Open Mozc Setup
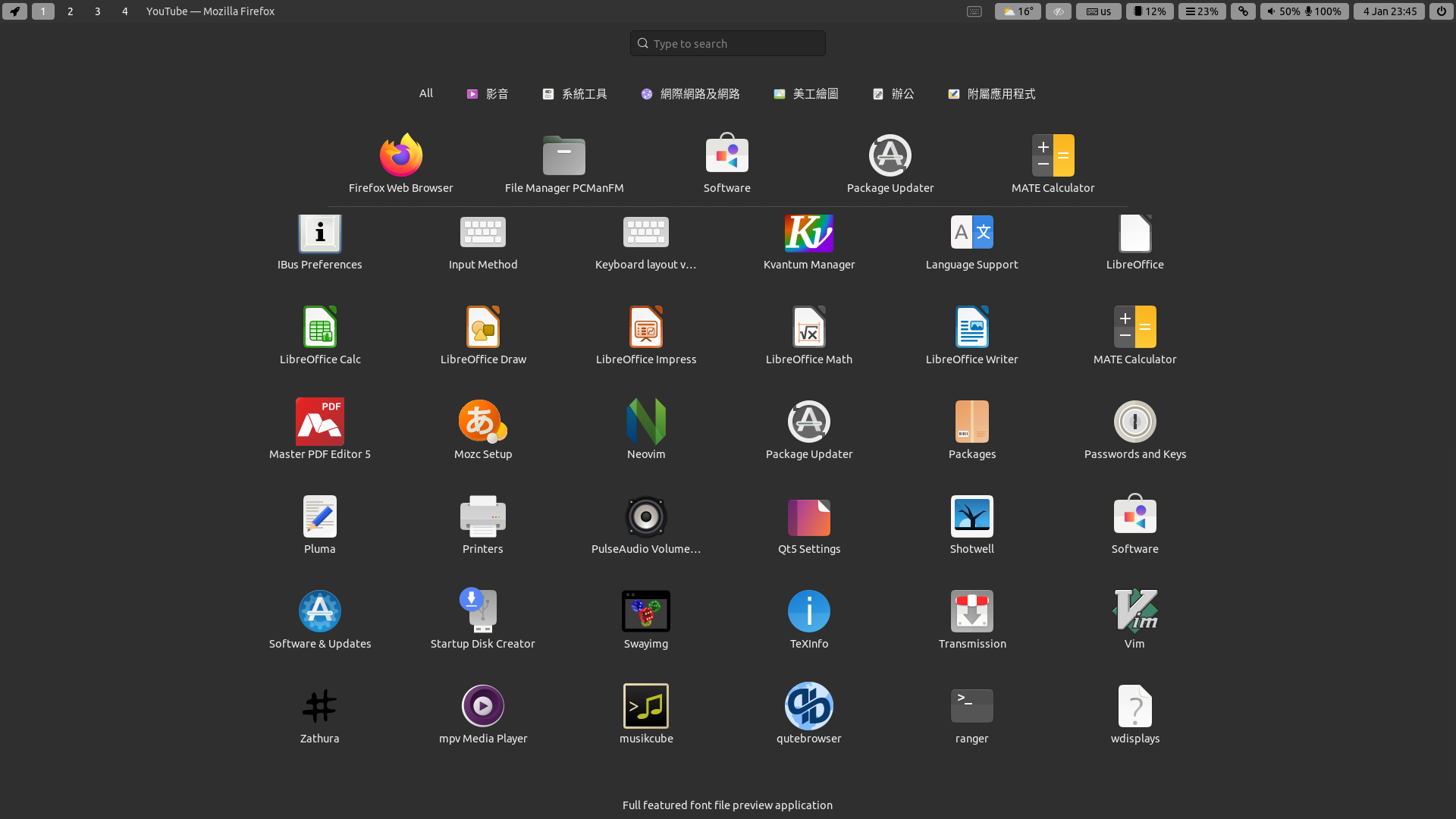The image size is (1456, 819). [483, 430]
